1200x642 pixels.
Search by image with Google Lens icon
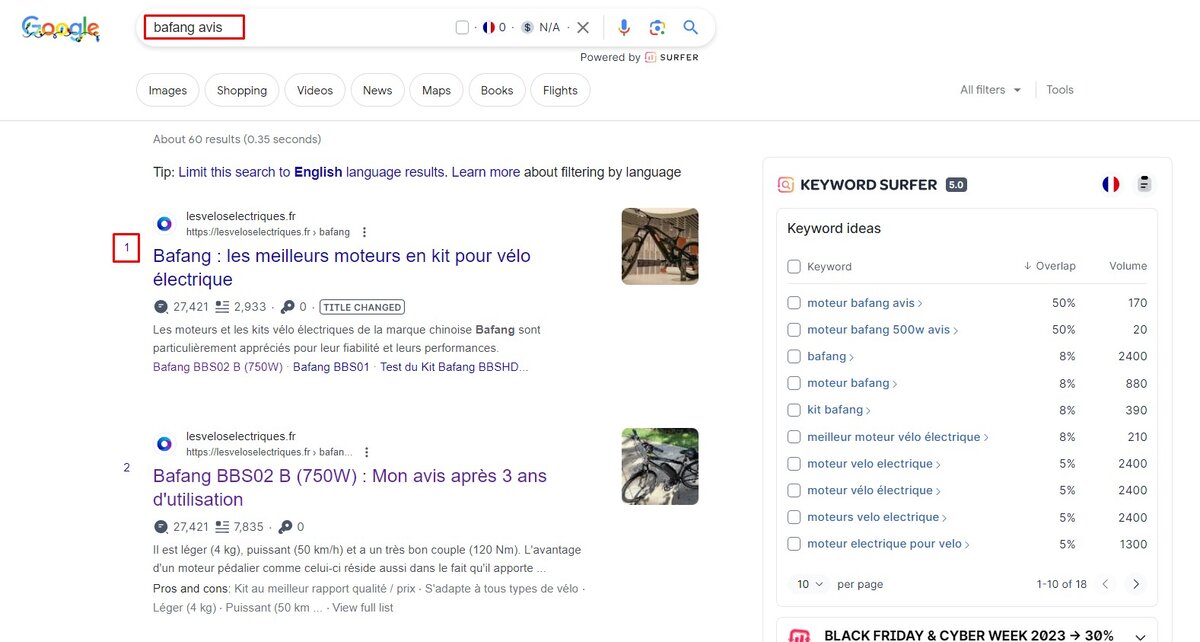point(657,28)
